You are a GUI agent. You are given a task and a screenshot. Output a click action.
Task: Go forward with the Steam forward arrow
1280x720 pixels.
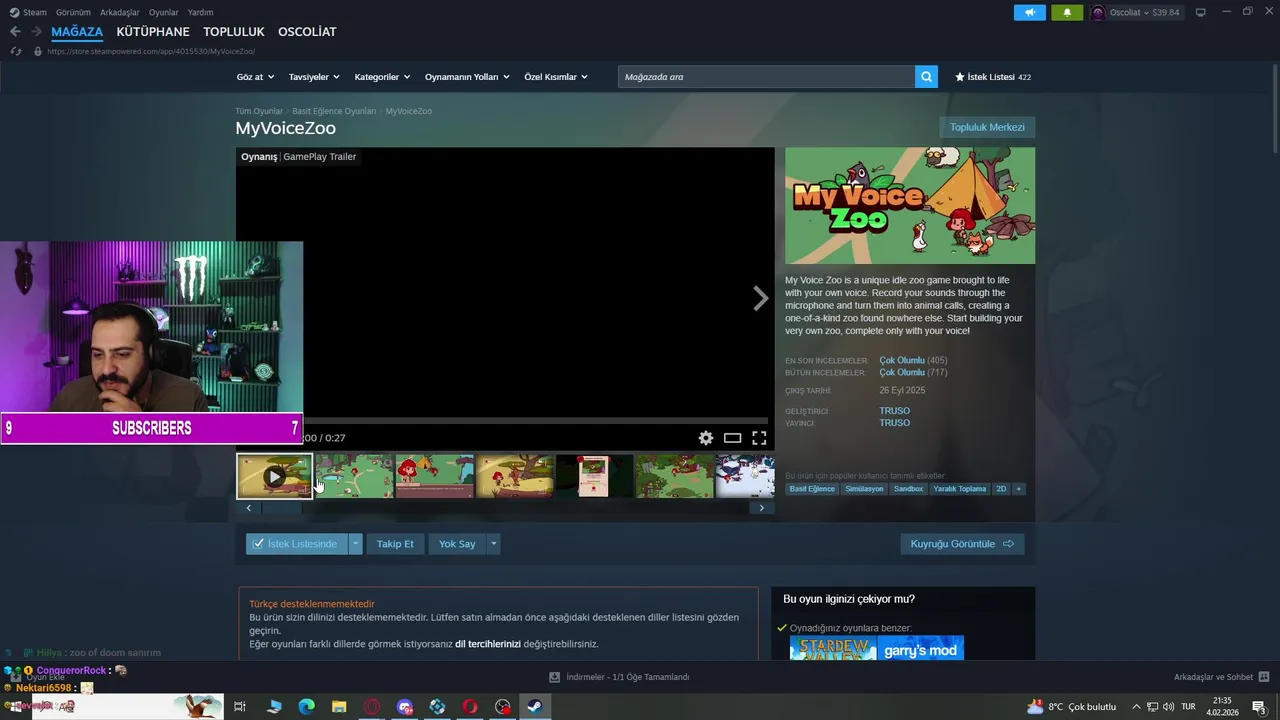coord(36,32)
